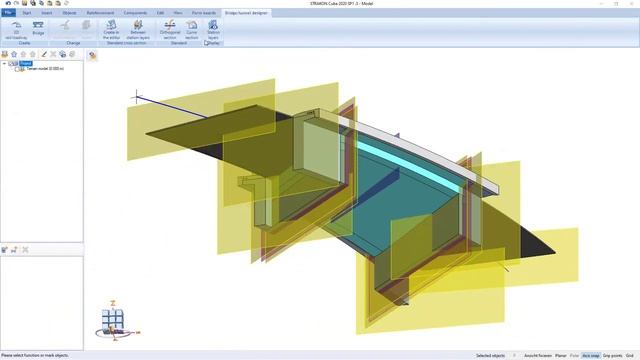
Task: Switch to the Start ribbon tab
Action: click(27, 13)
